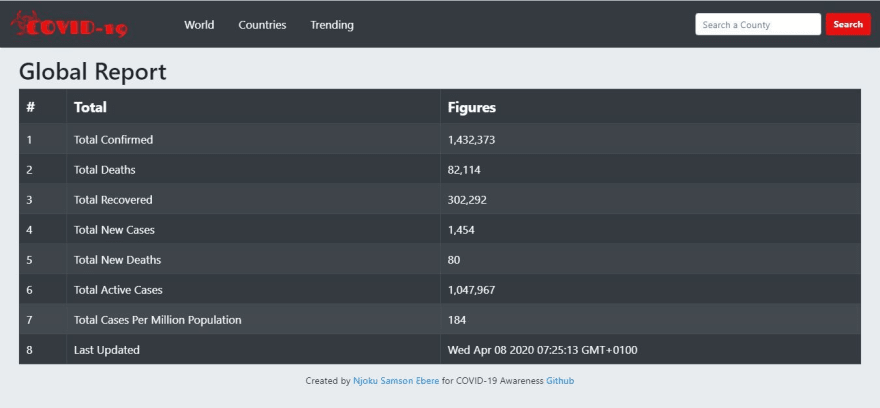Click row number 4 cell

point(43,230)
